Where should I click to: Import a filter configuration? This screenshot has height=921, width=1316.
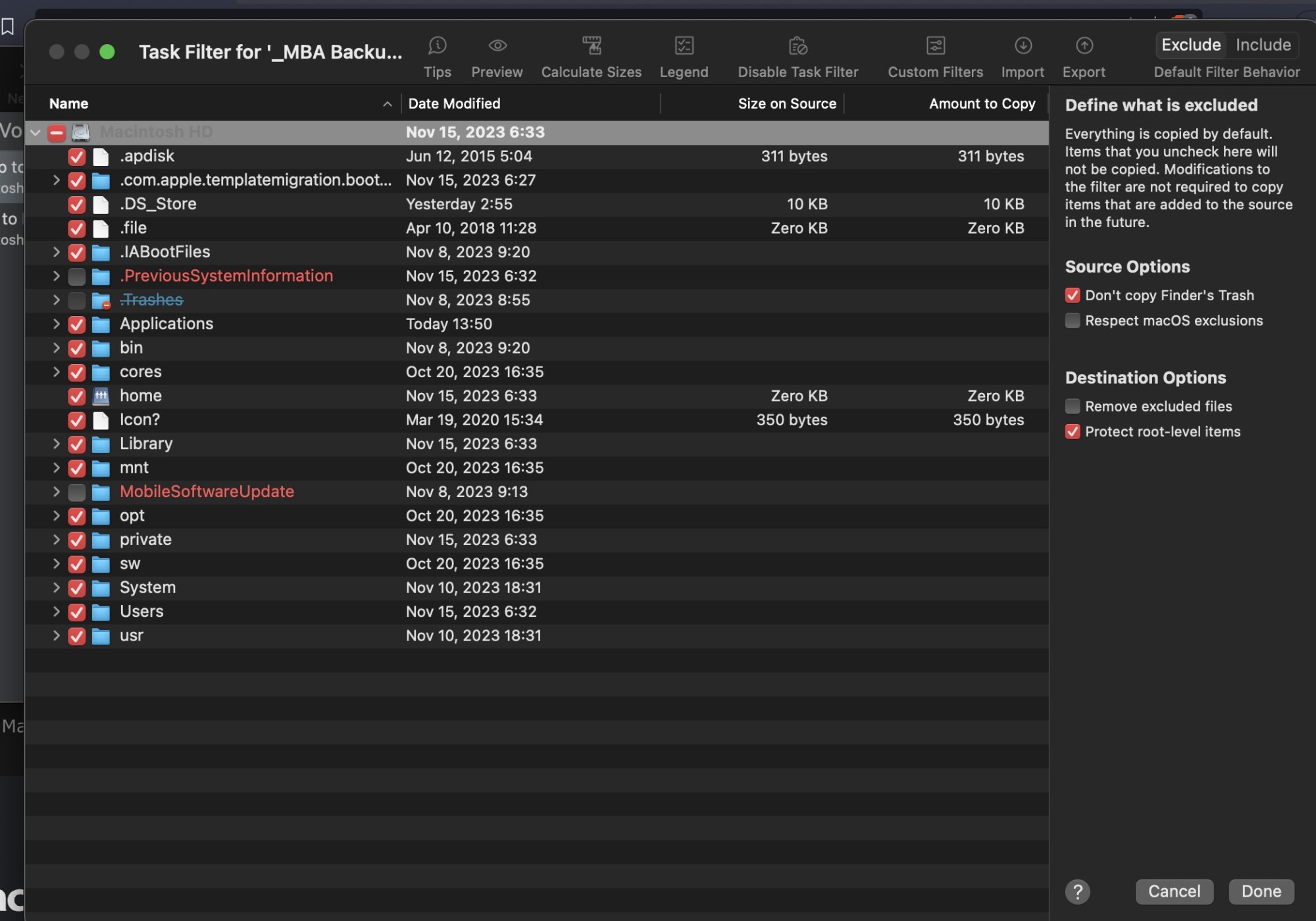tap(1023, 55)
